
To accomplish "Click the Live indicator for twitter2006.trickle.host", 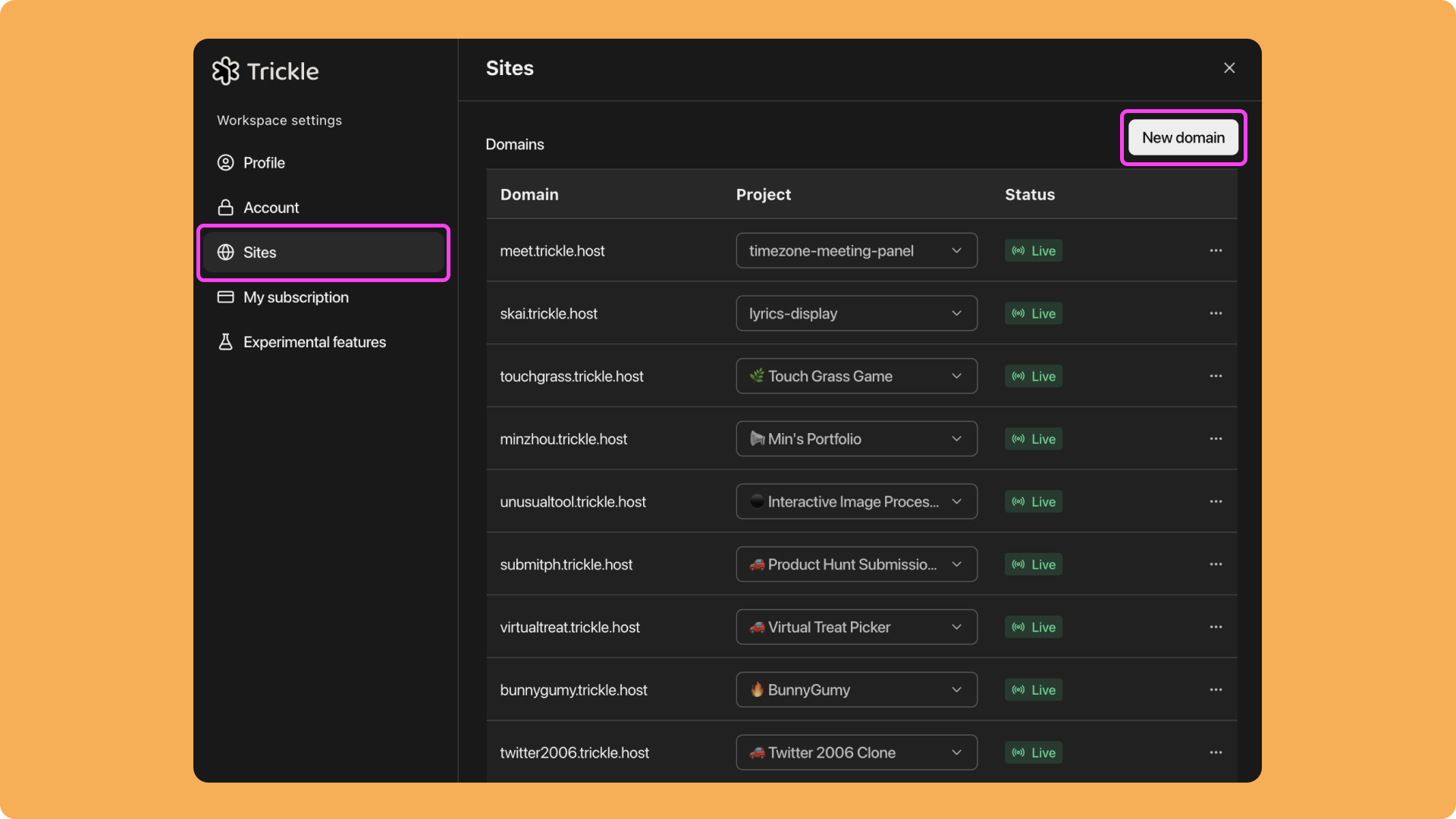I will tap(1033, 752).
